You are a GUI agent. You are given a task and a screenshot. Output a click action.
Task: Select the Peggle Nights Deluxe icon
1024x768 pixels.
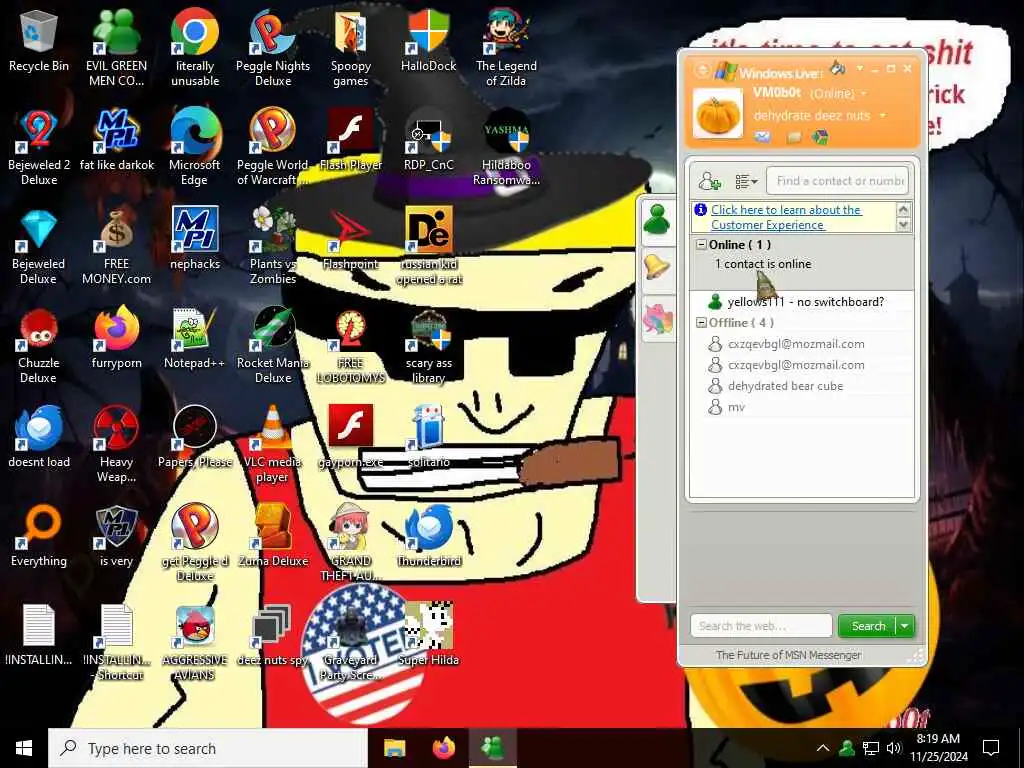(x=273, y=49)
